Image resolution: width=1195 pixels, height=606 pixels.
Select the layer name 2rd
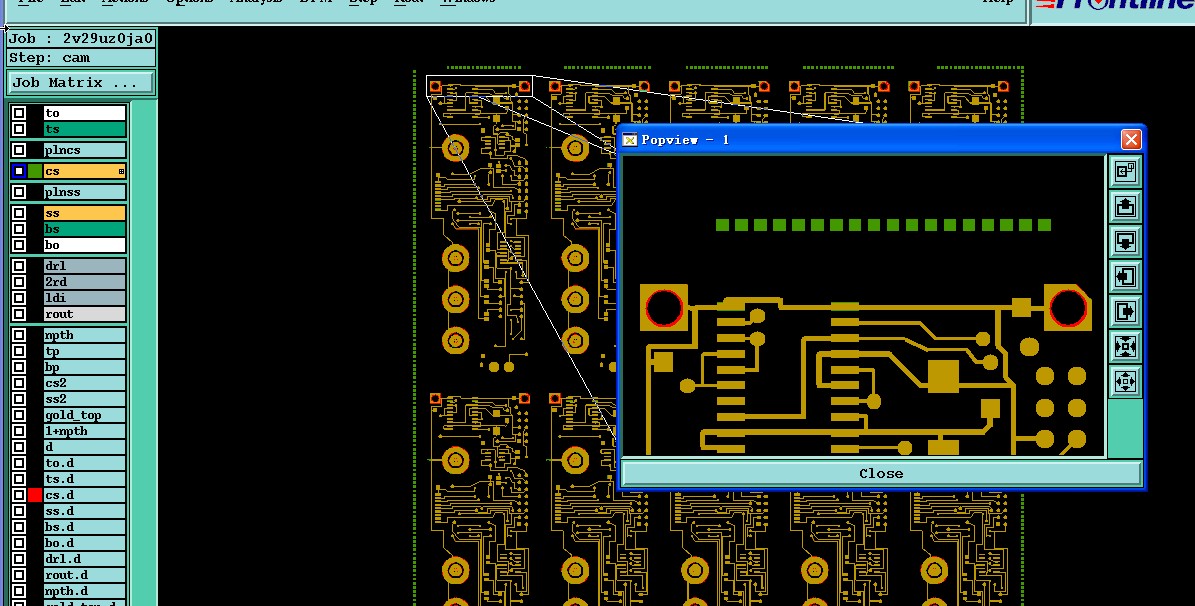pos(85,282)
